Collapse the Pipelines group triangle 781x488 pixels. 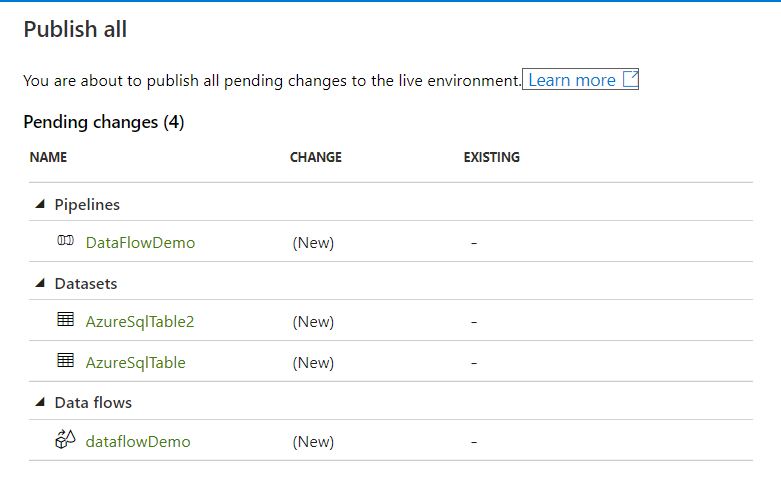(40, 204)
